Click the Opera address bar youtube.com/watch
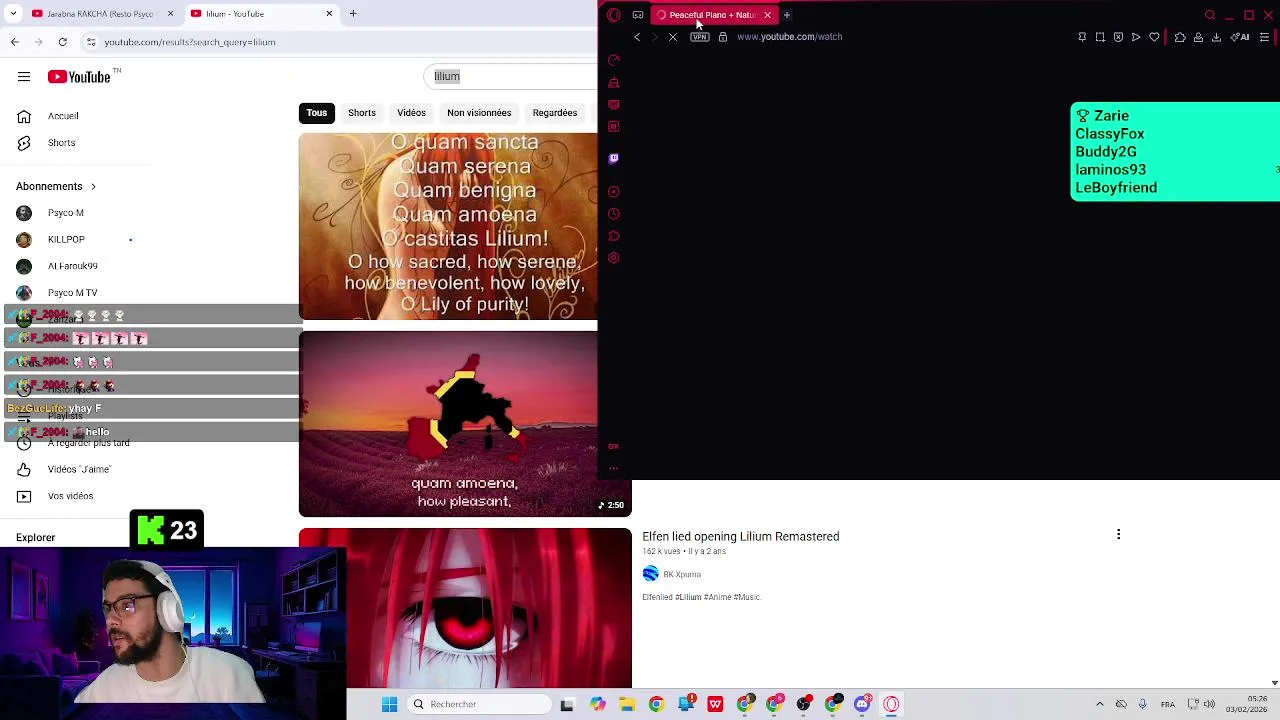 point(790,37)
